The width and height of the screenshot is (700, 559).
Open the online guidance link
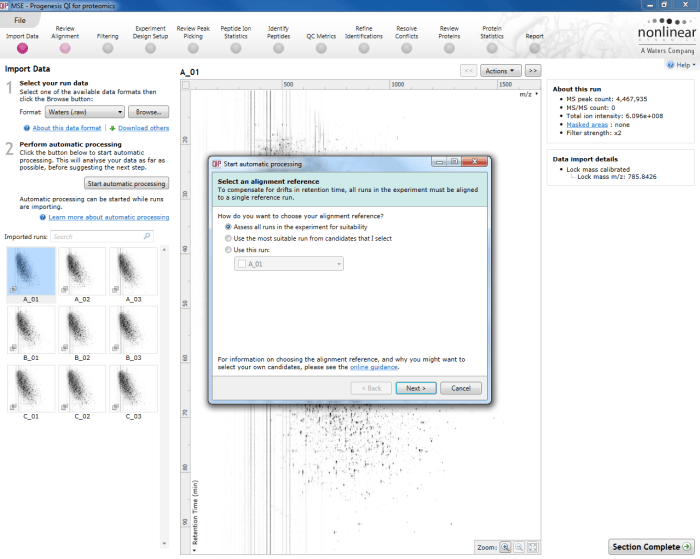click(374, 367)
